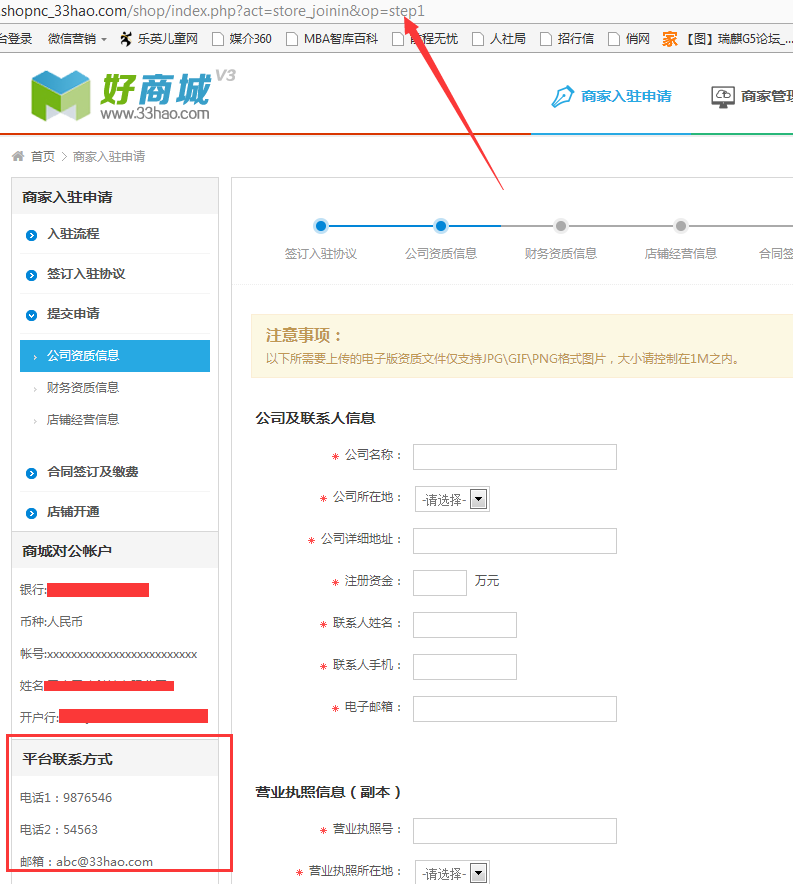Open the 签订入驻协议 sidebar item
793x884 pixels.
[86, 274]
